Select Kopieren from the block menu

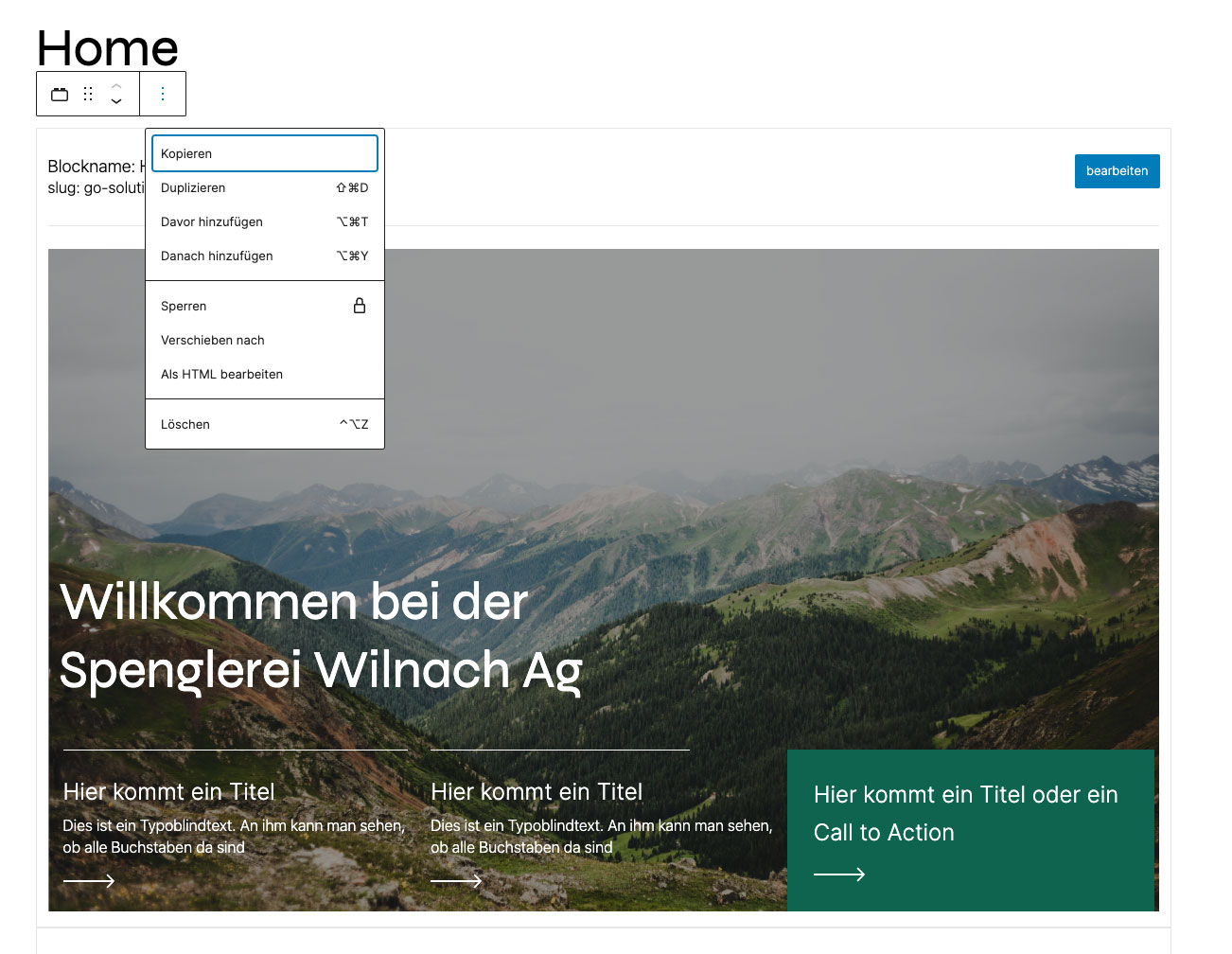pos(265,153)
